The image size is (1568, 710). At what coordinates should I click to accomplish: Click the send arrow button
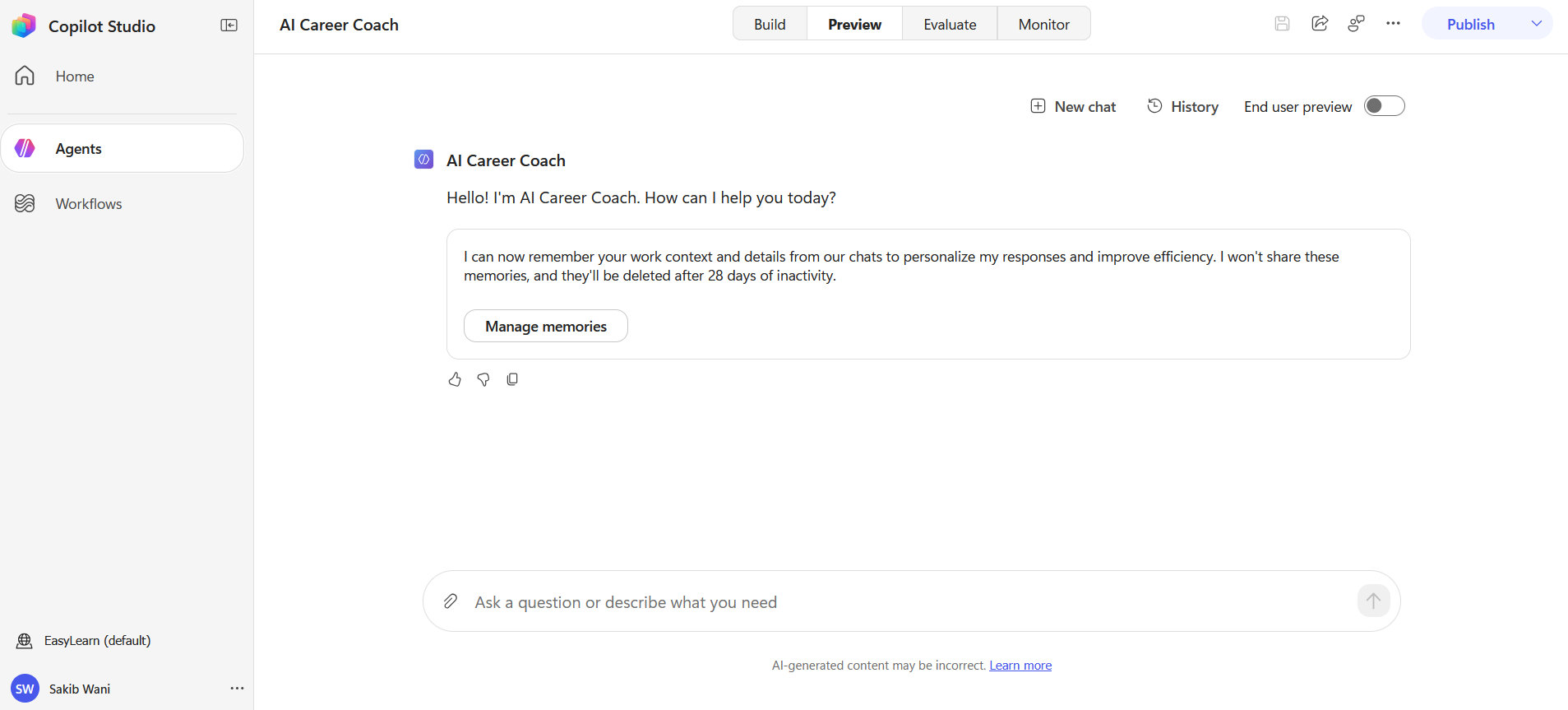click(x=1373, y=601)
